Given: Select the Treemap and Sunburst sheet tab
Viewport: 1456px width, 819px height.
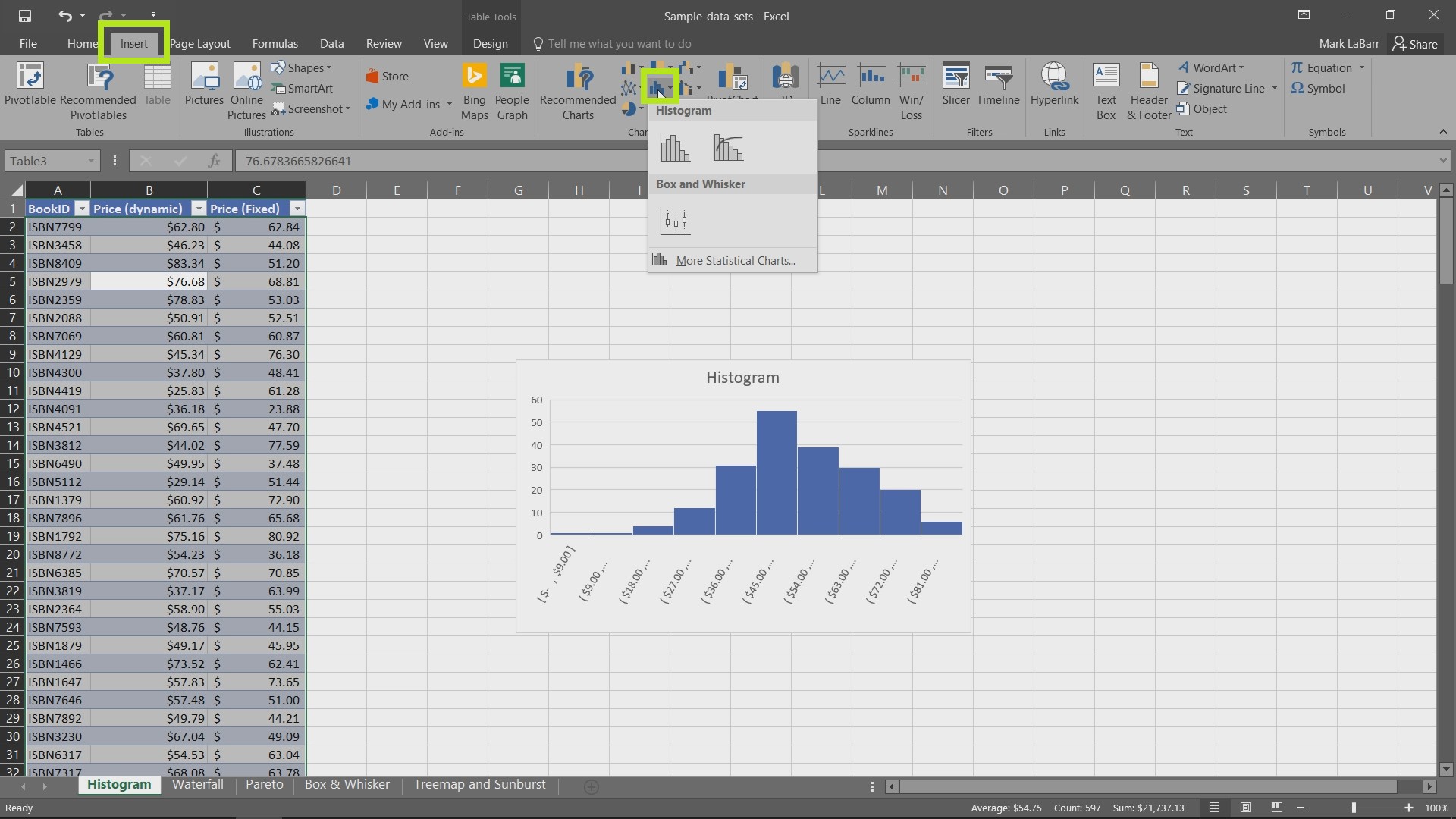Looking at the screenshot, I should click(x=479, y=784).
